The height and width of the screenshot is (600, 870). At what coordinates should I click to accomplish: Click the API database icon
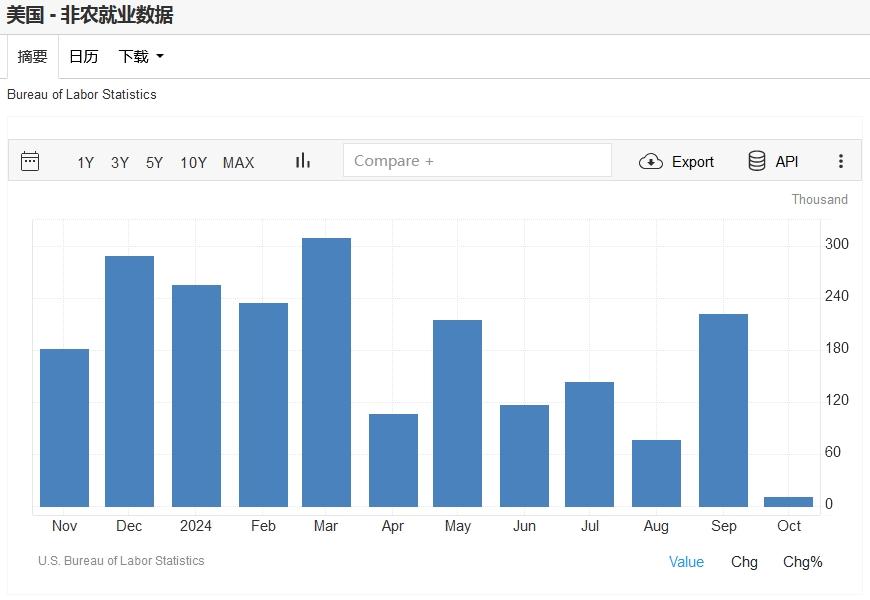(757, 162)
